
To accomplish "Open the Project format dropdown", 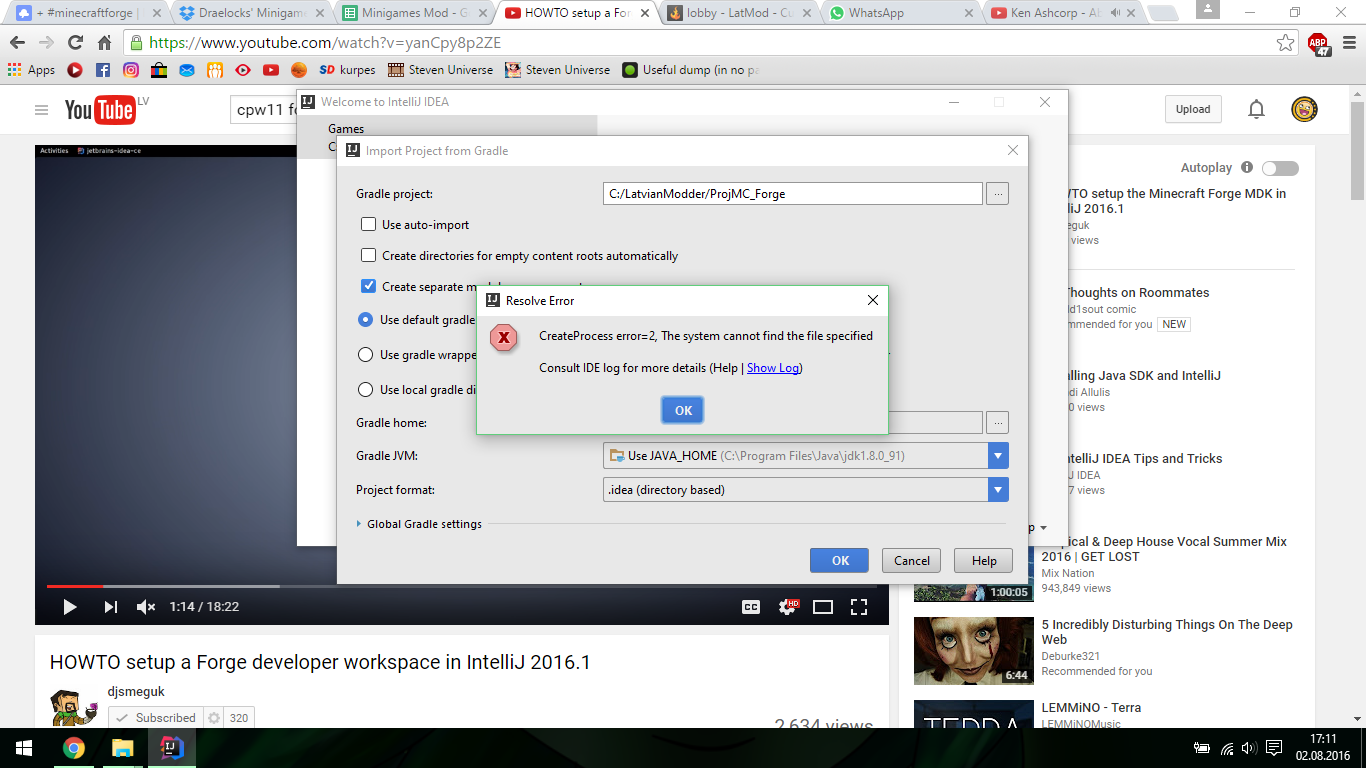I will pyautogui.click(x=997, y=490).
